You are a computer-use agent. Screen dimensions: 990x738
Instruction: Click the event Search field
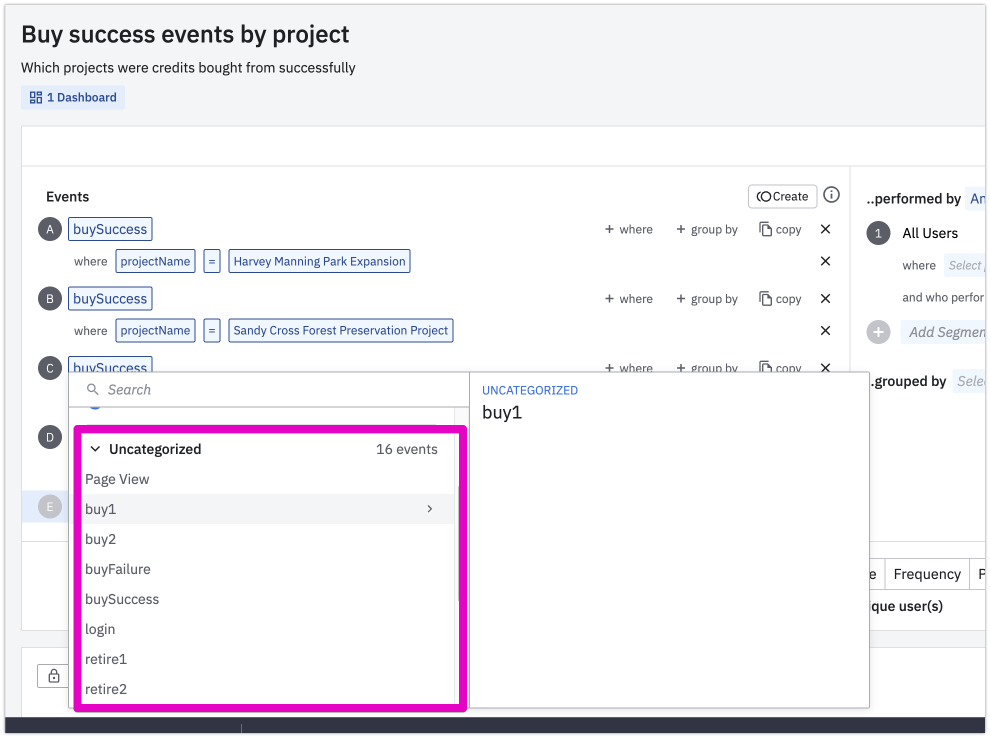click(x=270, y=389)
